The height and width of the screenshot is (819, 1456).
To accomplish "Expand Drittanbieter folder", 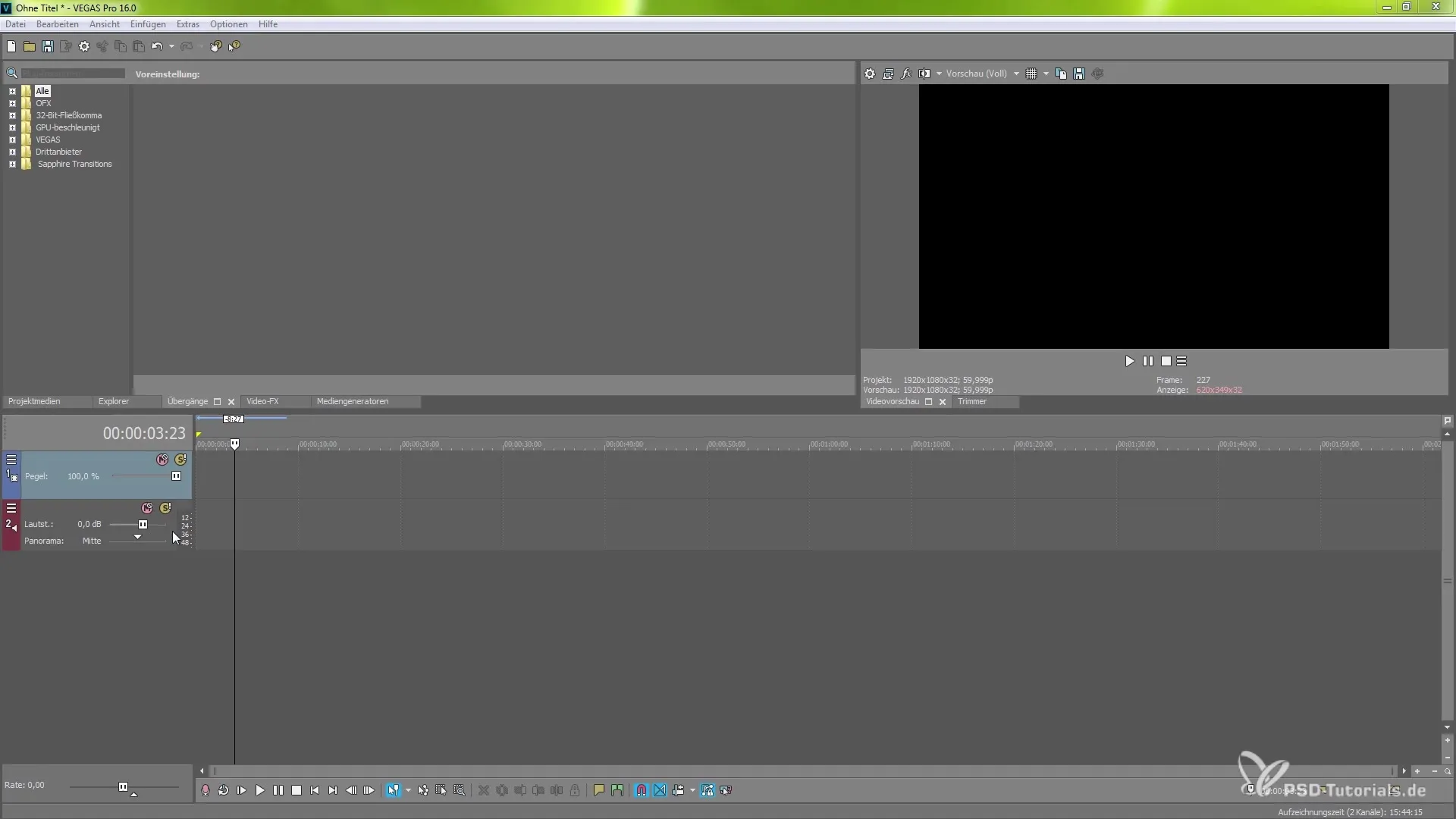I will pos(12,152).
